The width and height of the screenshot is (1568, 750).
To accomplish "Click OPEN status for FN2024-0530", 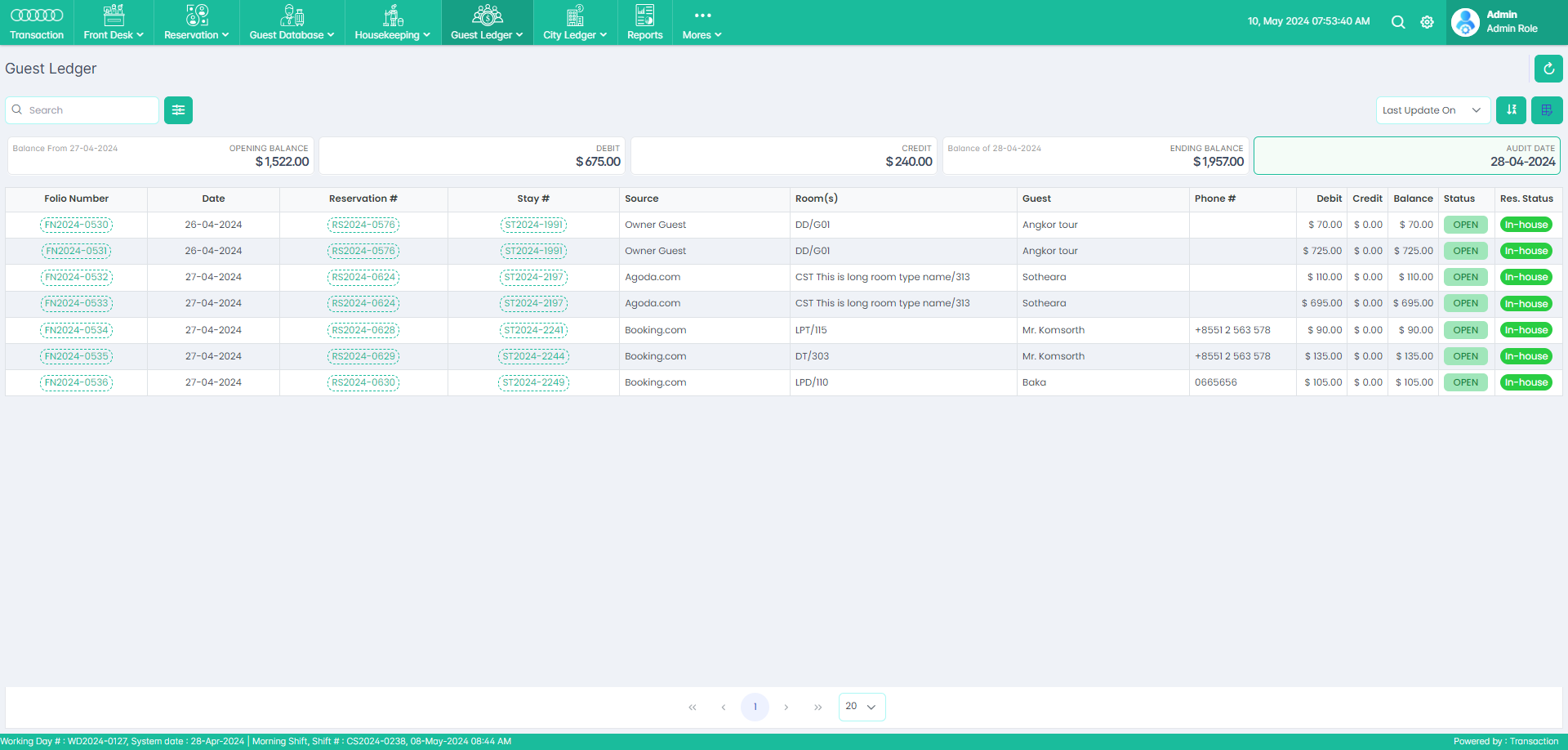I will pyautogui.click(x=1466, y=225).
